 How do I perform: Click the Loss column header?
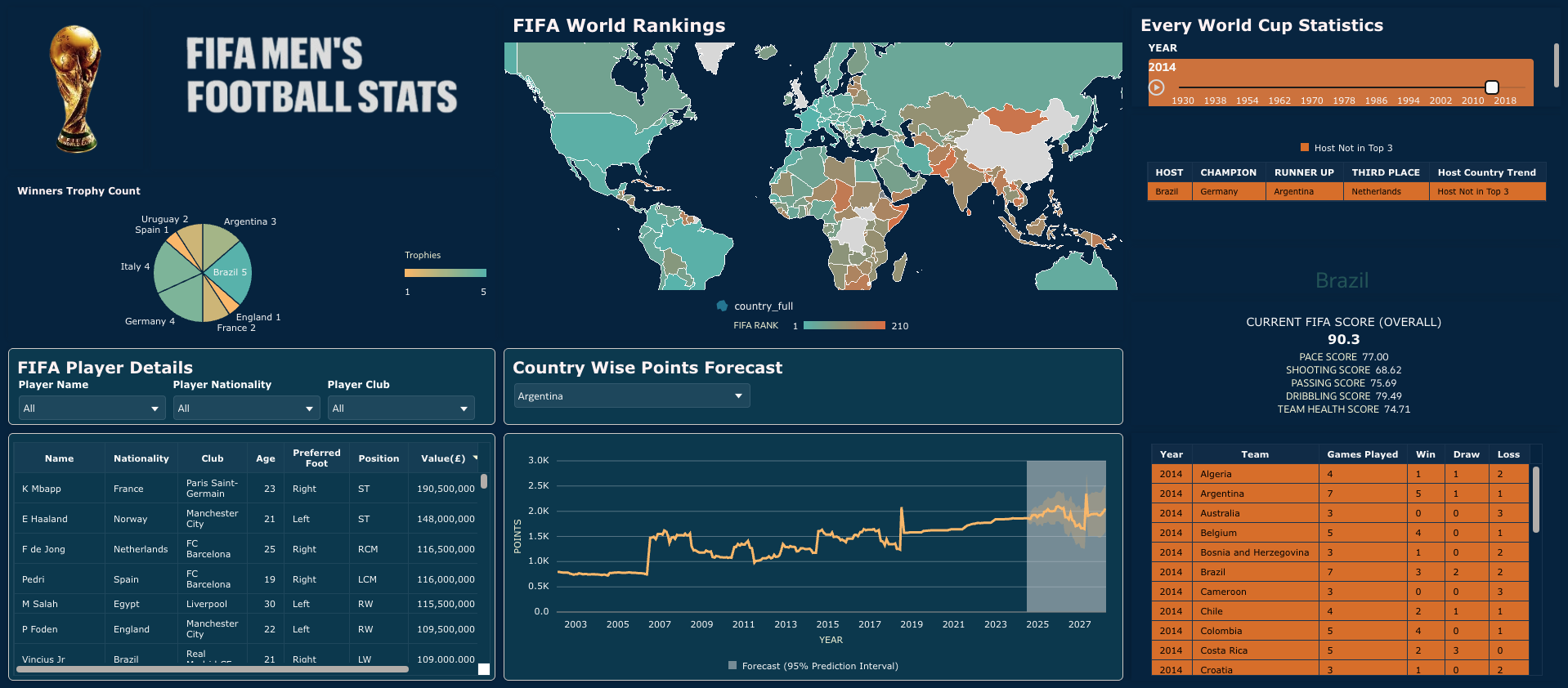[x=1508, y=454]
